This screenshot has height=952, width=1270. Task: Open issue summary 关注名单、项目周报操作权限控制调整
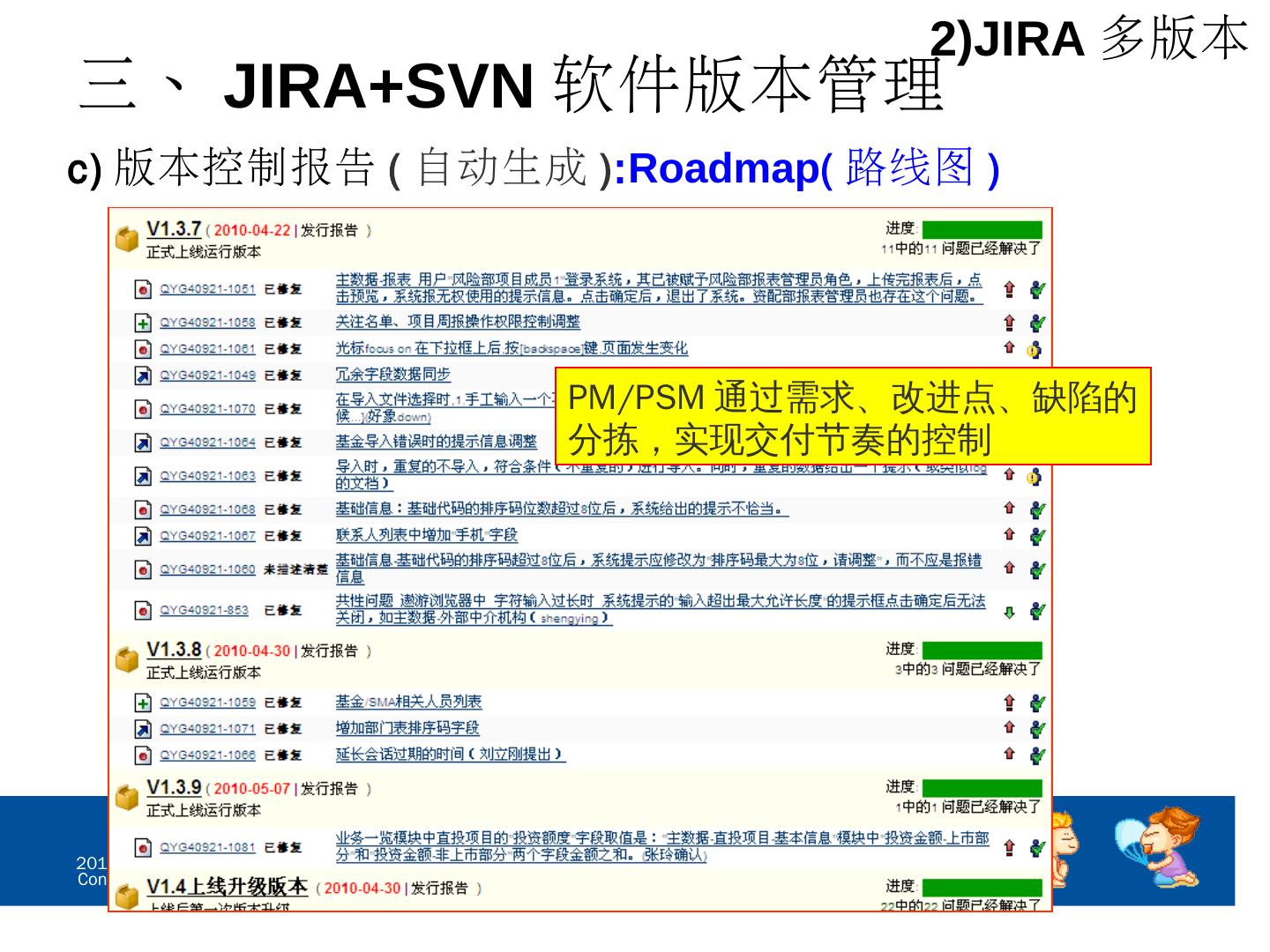point(458,323)
